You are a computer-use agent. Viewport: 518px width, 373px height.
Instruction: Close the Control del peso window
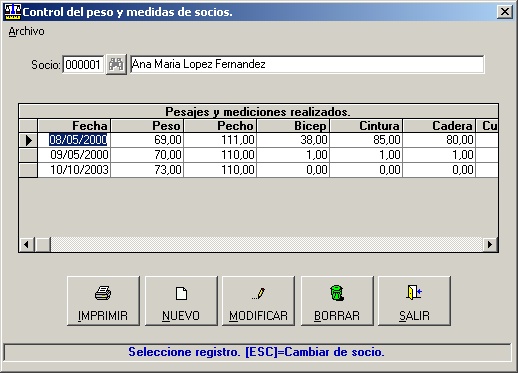click(505, 12)
